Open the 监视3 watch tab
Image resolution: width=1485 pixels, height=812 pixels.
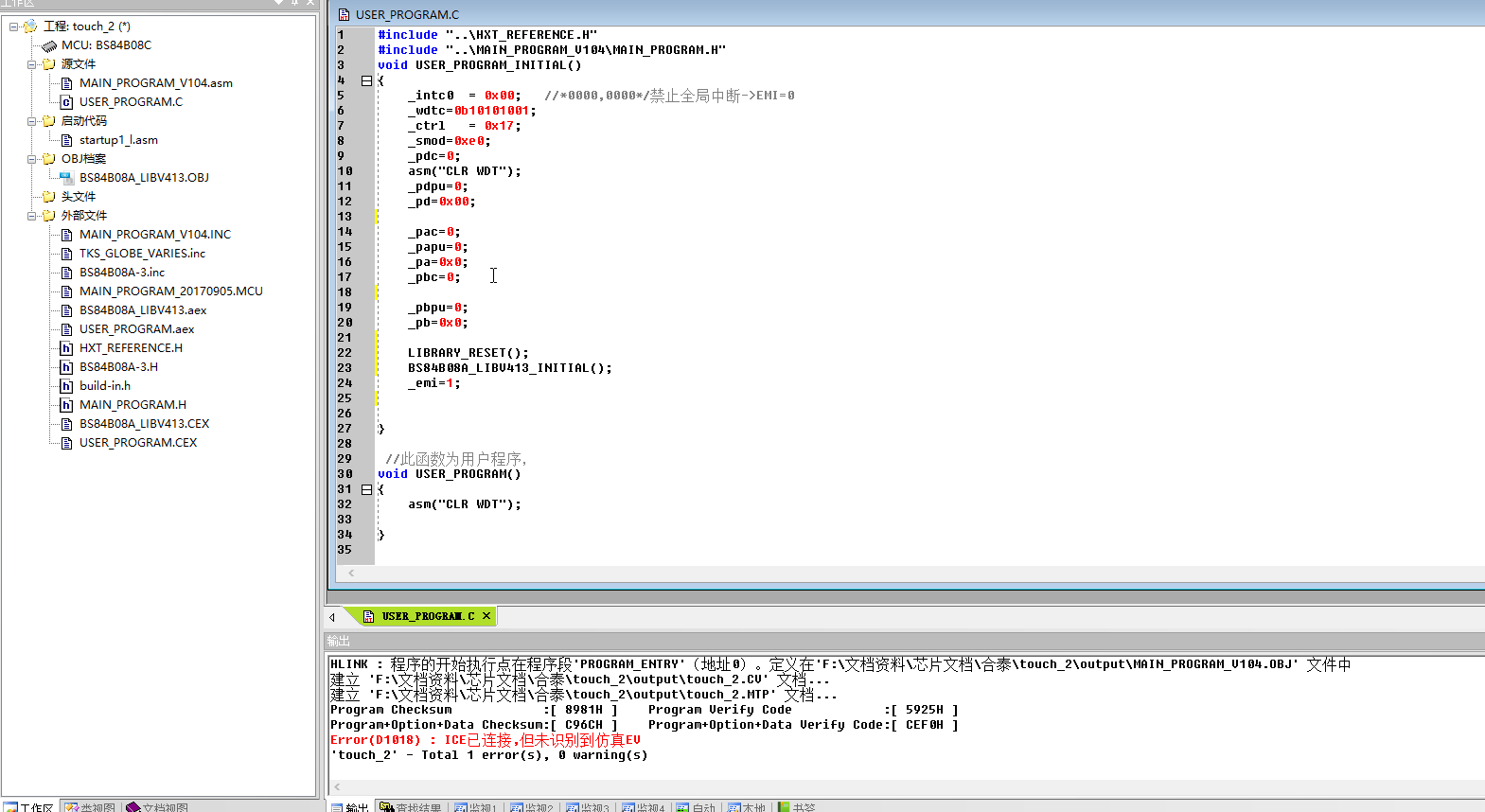point(588,807)
